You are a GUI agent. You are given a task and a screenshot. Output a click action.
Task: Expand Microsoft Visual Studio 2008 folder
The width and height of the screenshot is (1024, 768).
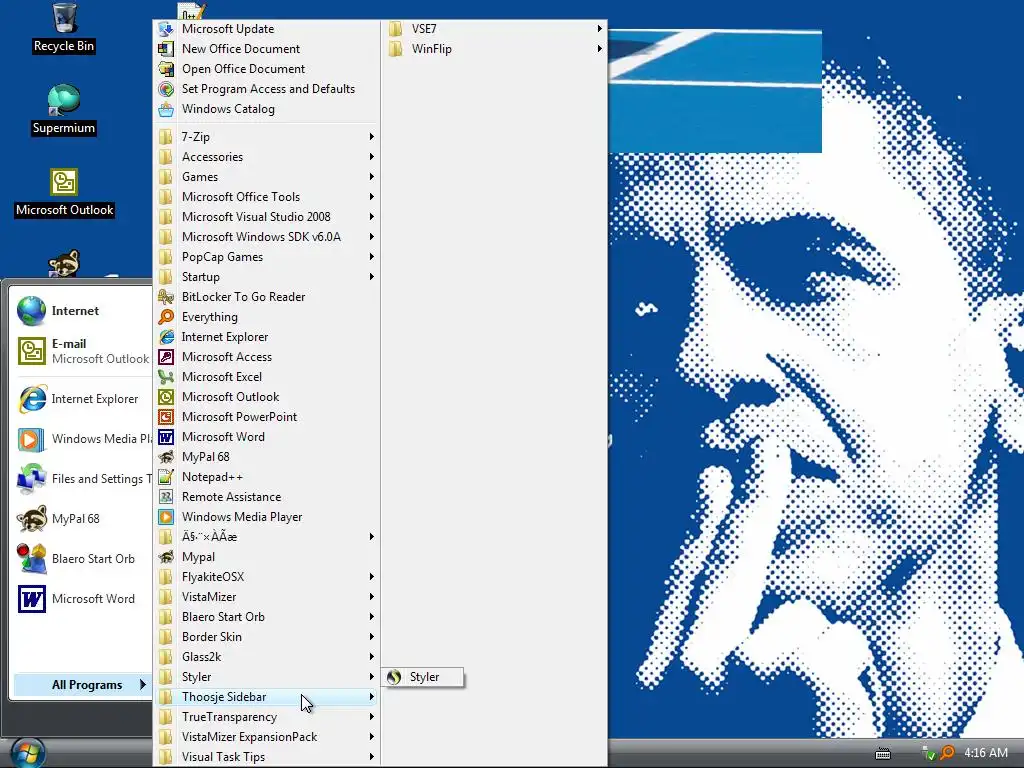pos(266,217)
